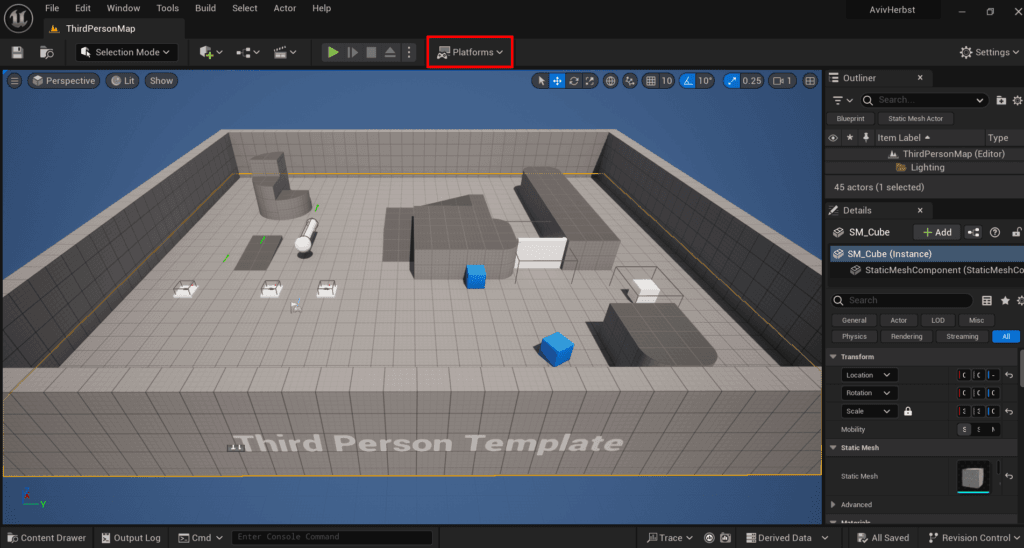Viewport: 1024px width, 548px height.
Task: Choose the Select objects arrow tool
Action: click(x=541, y=81)
